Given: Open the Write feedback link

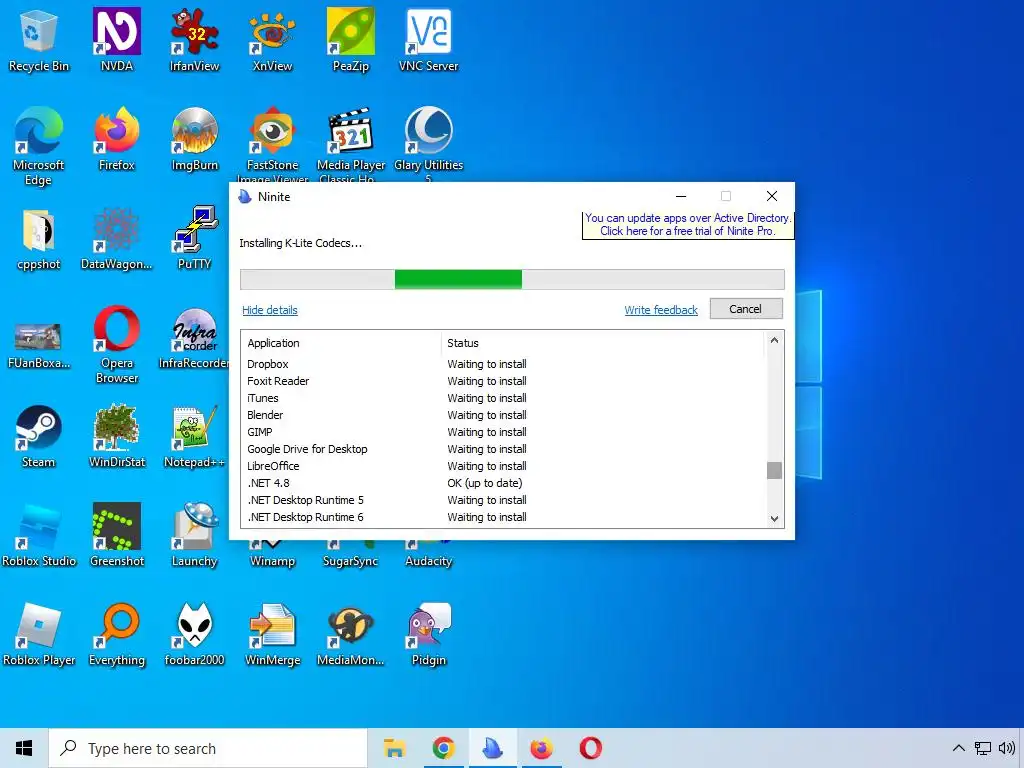Looking at the screenshot, I should (661, 310).
